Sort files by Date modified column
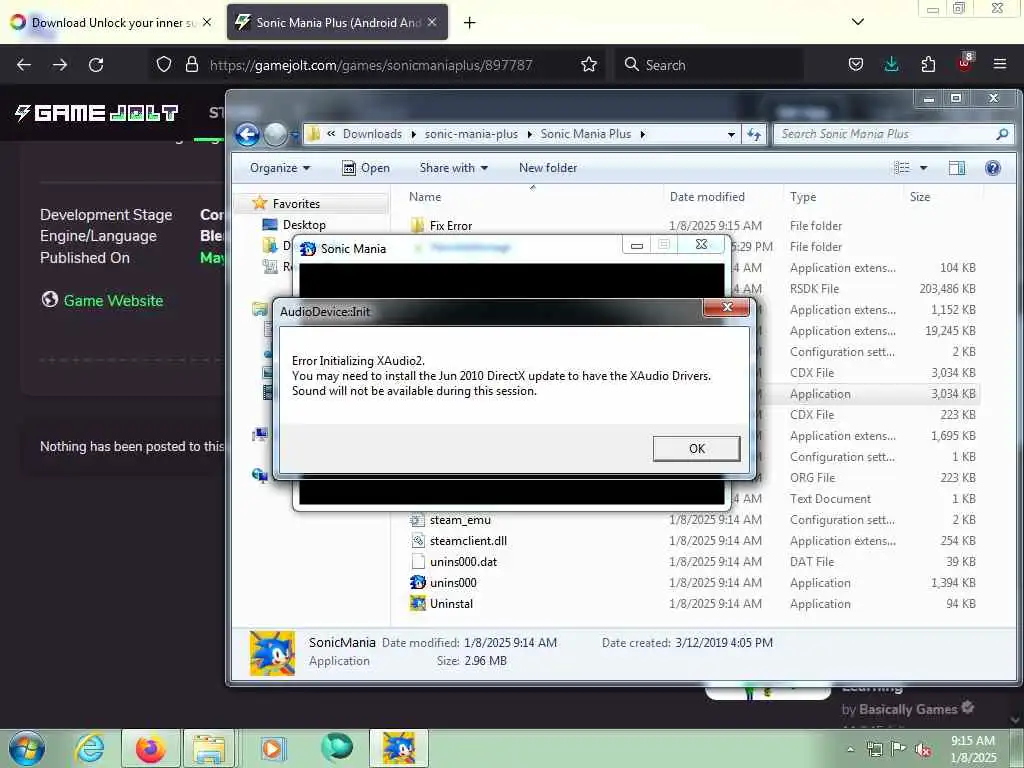The width and height of the screenshot is (1024, 768). 707,197
